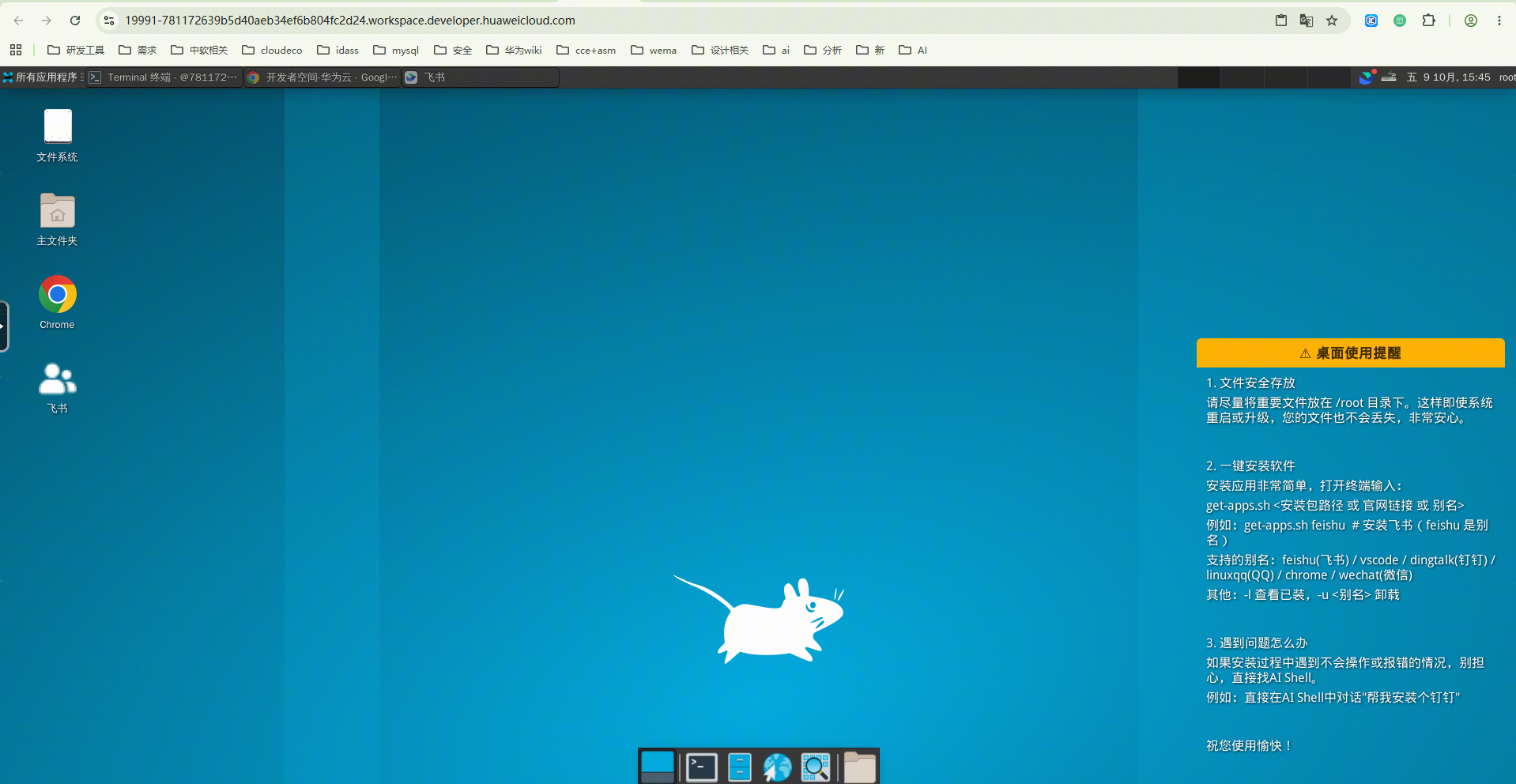The width and height of the screenshot is (1516, 784).
Task: Open the file manager cabinet dock icon
Action: pos(740,767)
